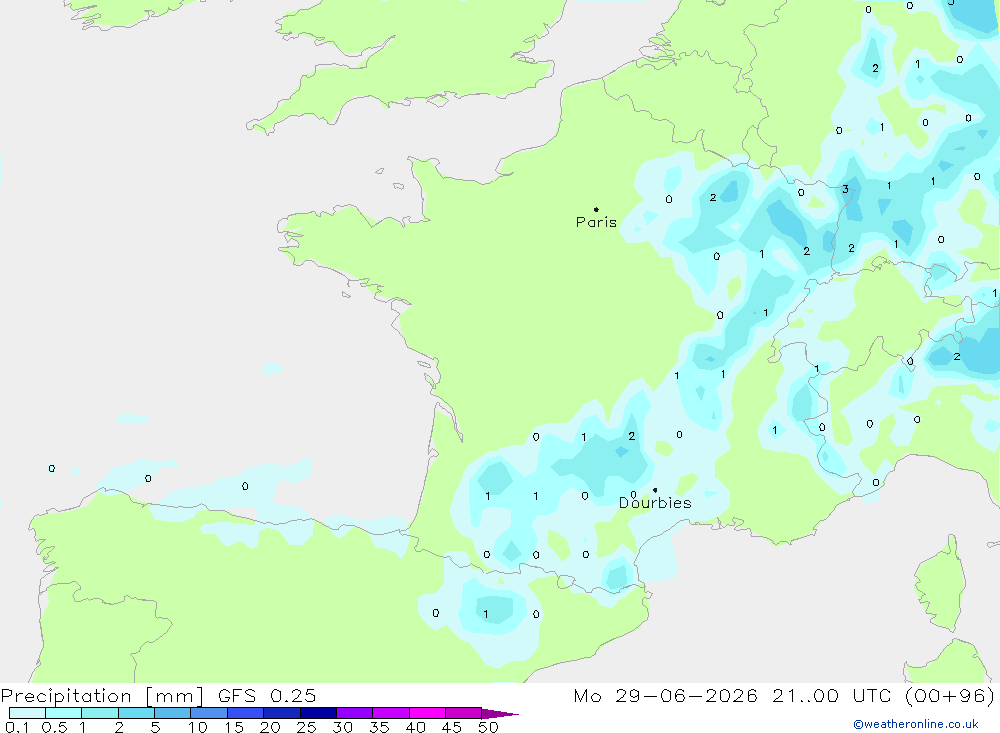This screenshot has width=1000, height=733.
Task: Click the map value "3" near Germany border
Action: tap(846, 189)
